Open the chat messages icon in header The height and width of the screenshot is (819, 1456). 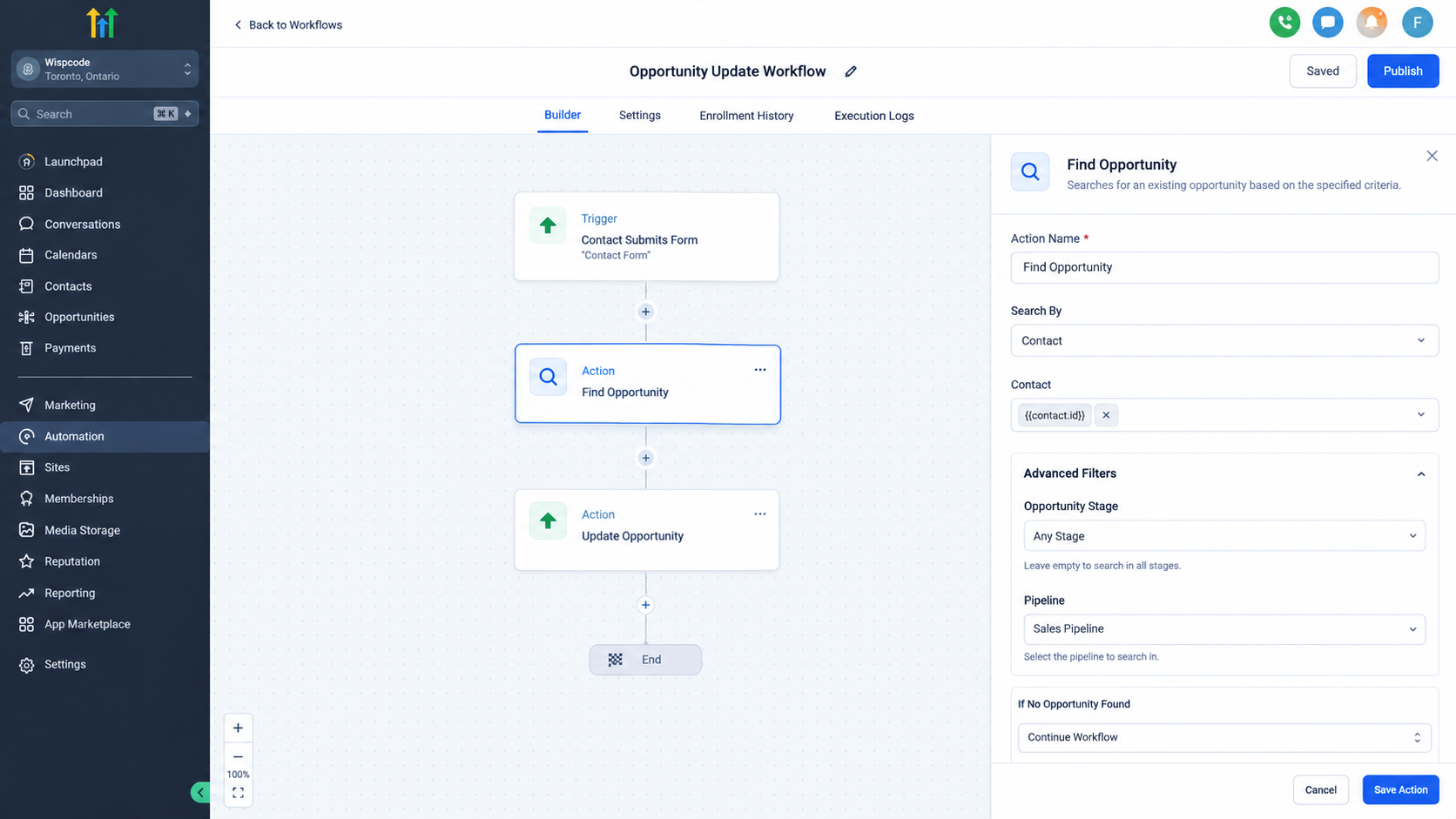coord(1328,23)
